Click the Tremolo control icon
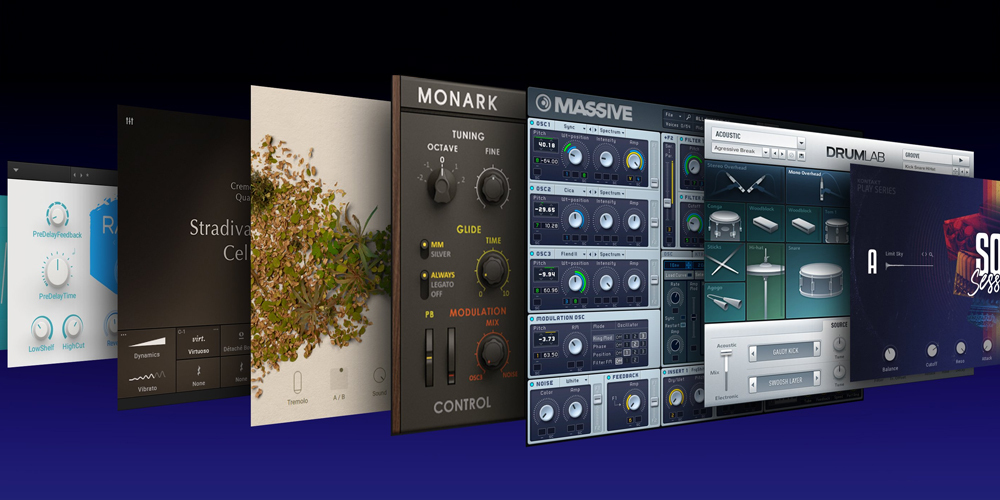 point(298,383)
